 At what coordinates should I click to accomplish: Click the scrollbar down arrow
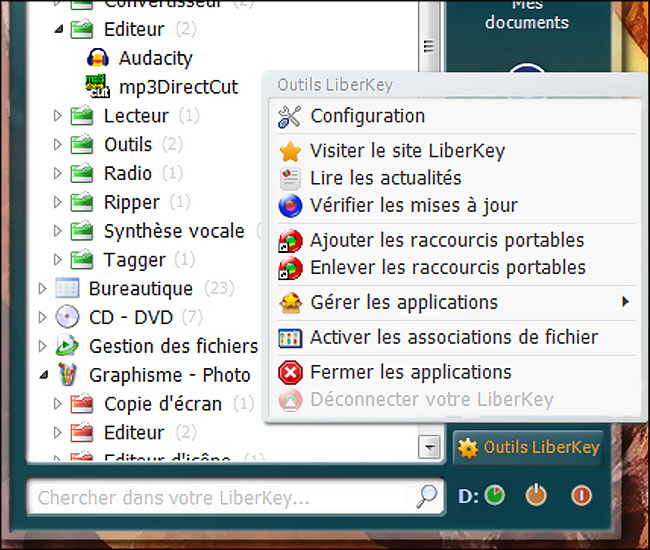coord(429,447)
